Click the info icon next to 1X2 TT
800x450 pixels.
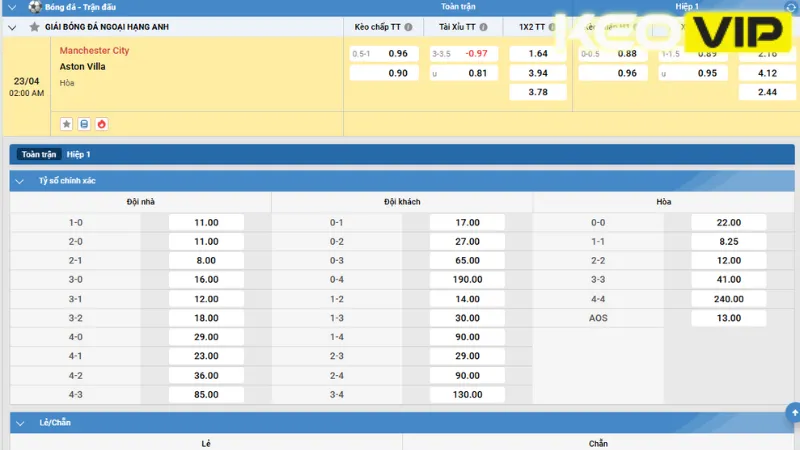pyautogui.click(x=555, y=27)
